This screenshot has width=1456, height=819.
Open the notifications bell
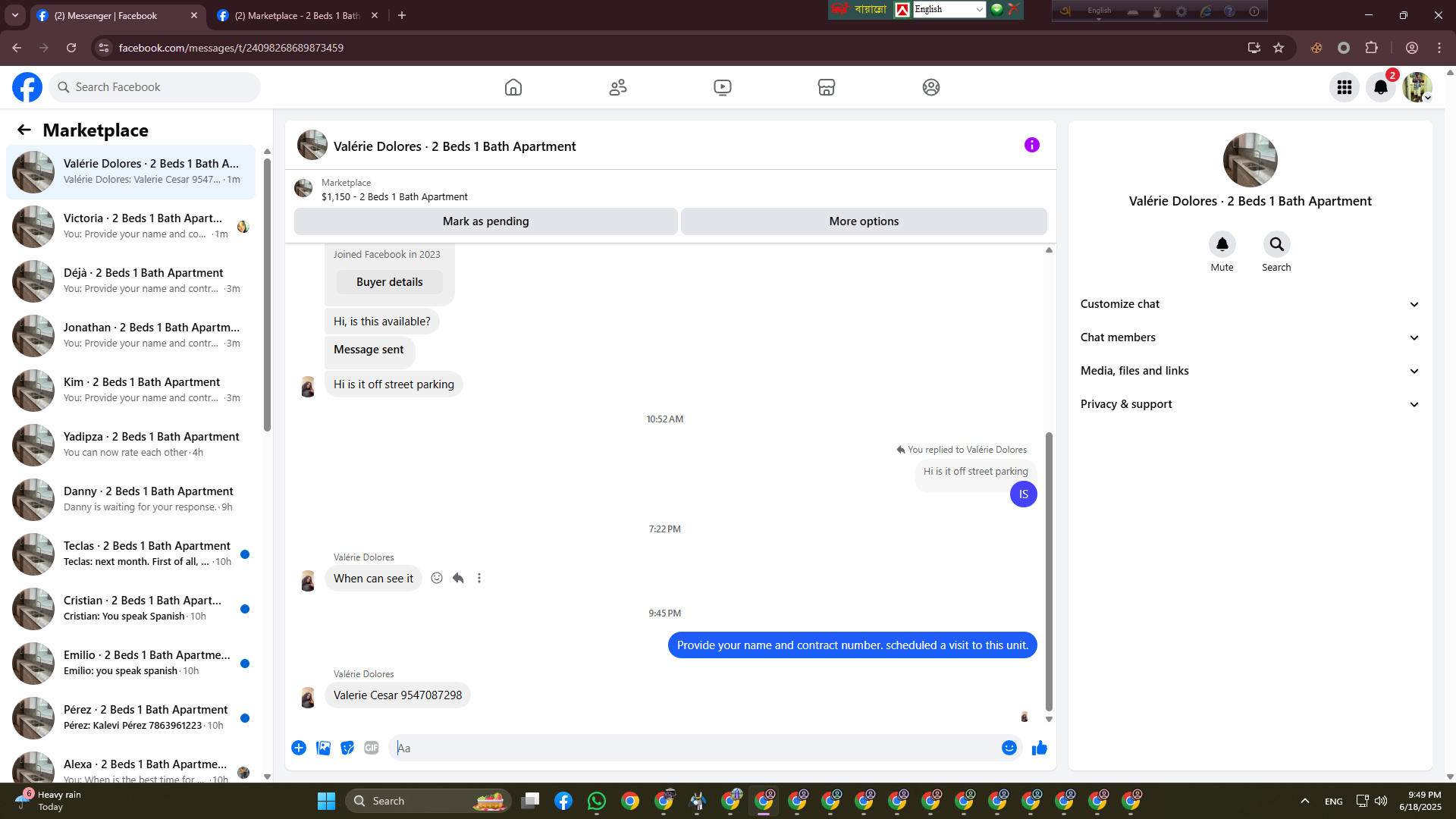pyautogui.click(x=1381, y=87)
